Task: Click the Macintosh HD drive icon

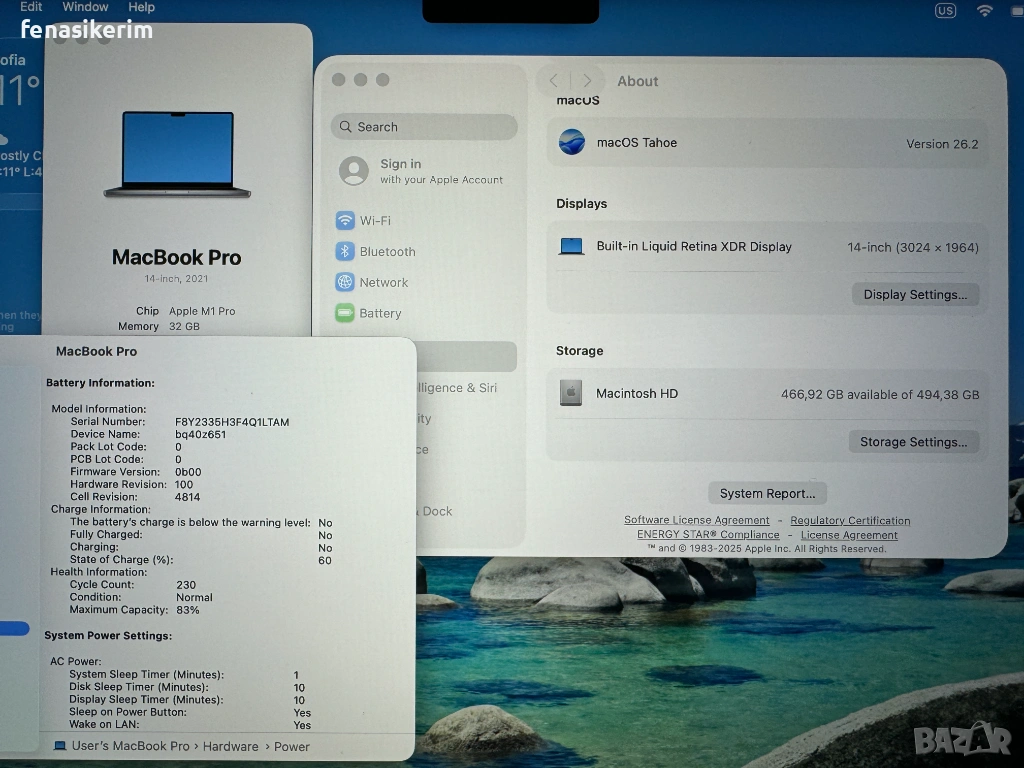Action: [x=571, y=394]
